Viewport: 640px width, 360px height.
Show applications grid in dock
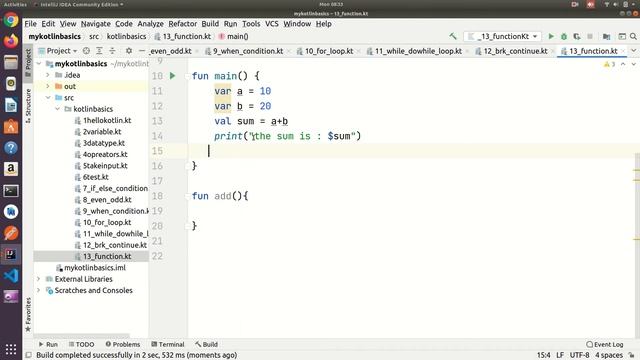pos(11,349)
